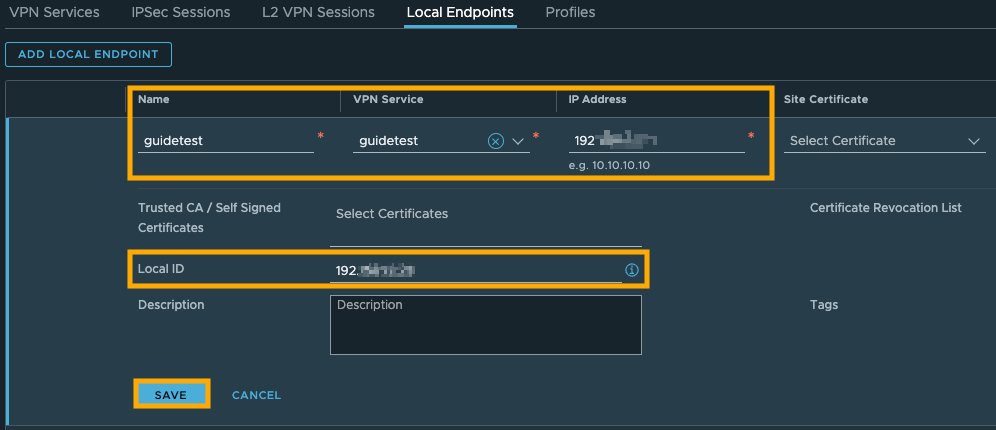The width and height of the screenshot is (996, 430).
Task: Click into the IP Address input field
Action: pos(657,141)
